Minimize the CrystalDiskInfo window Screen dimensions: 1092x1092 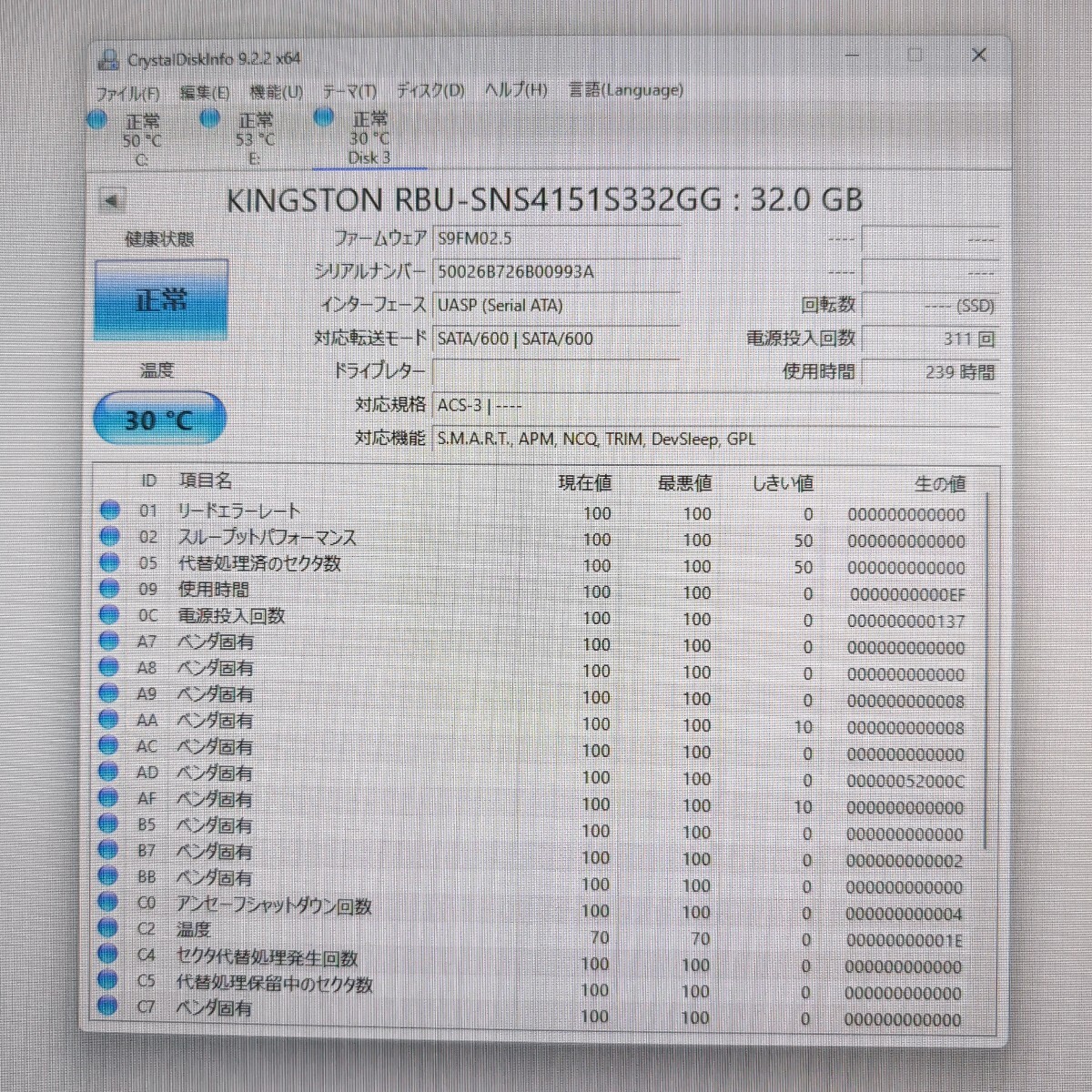852,56
